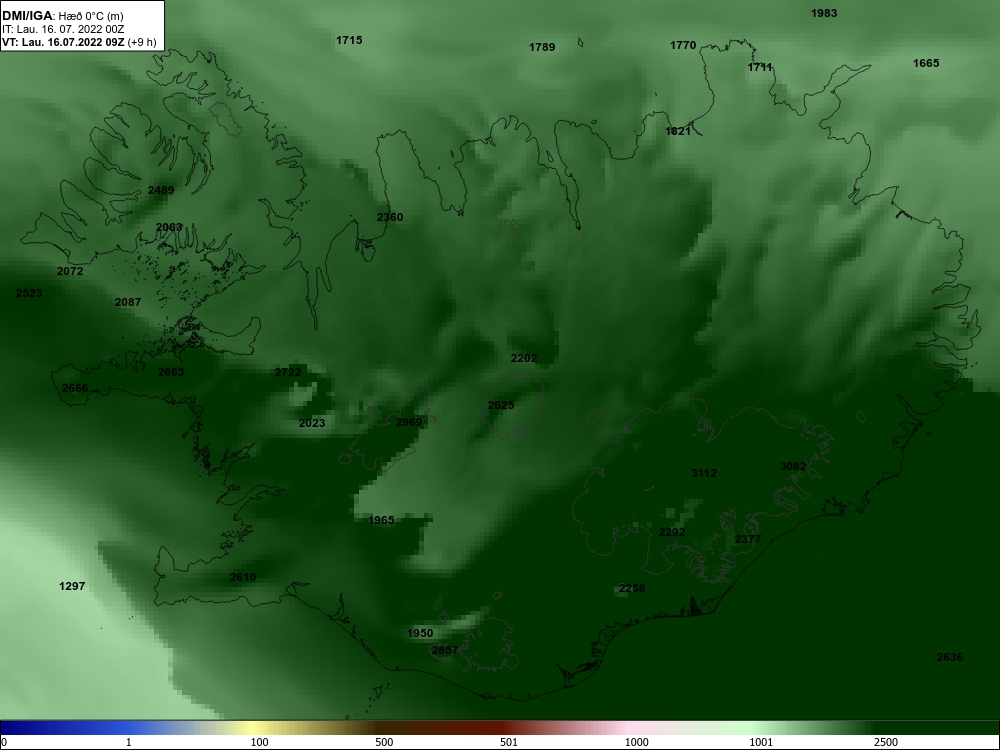Select the 2023 height value
The width and height of the screenshot is (1000, 750).
click(312, 423)
